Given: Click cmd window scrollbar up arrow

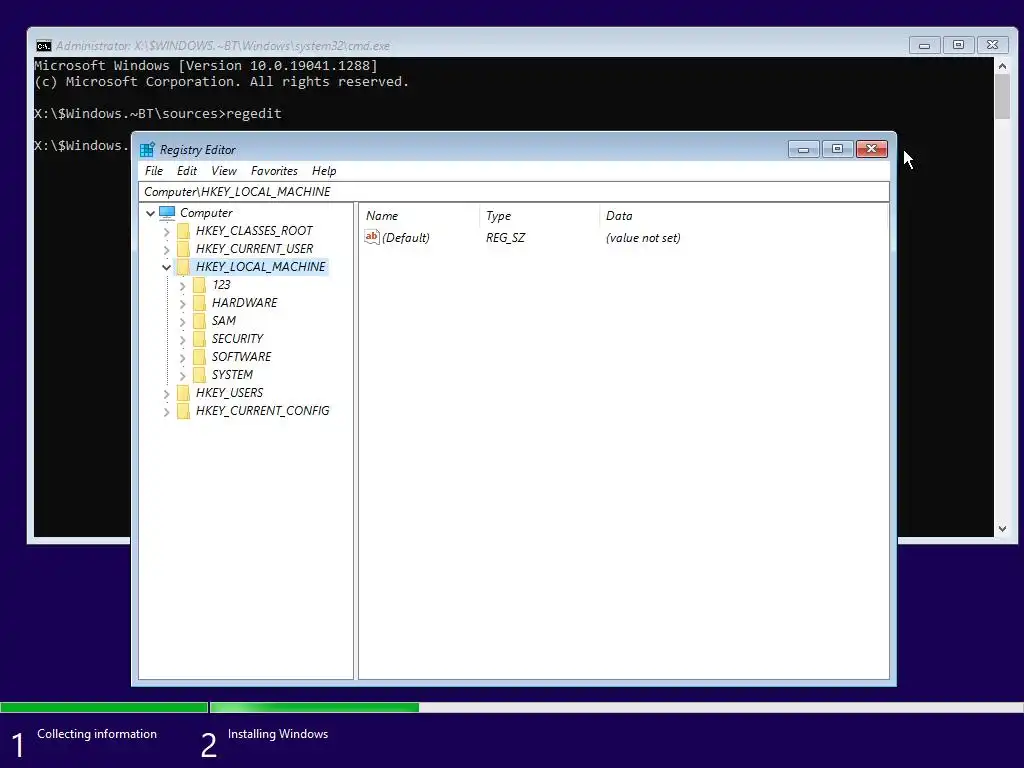Looking at the screenshot, I should pos(1002,65).
